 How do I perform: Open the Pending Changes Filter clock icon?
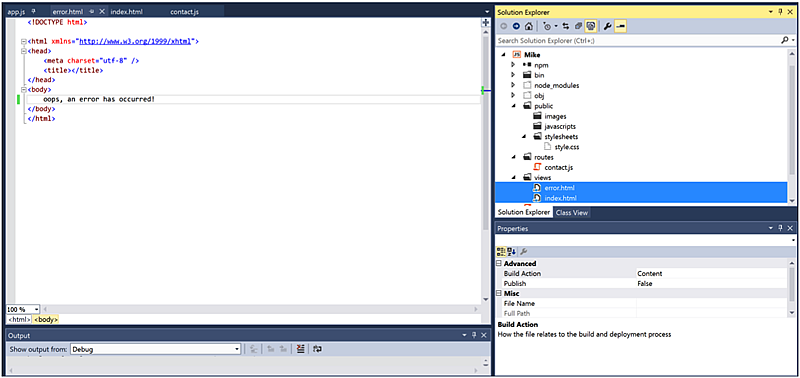coord(547,26)
